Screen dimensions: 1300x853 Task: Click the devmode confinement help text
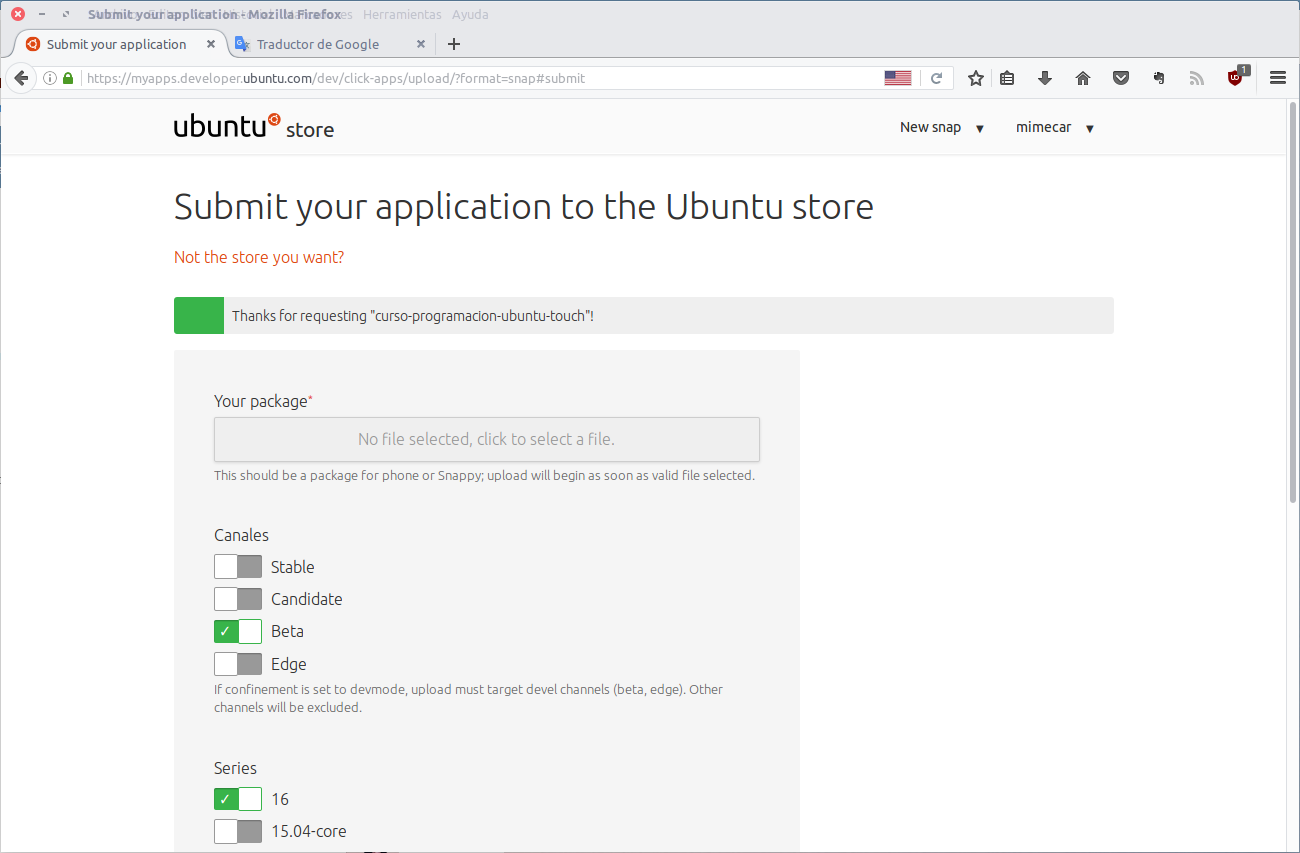(x=468, y=698)
